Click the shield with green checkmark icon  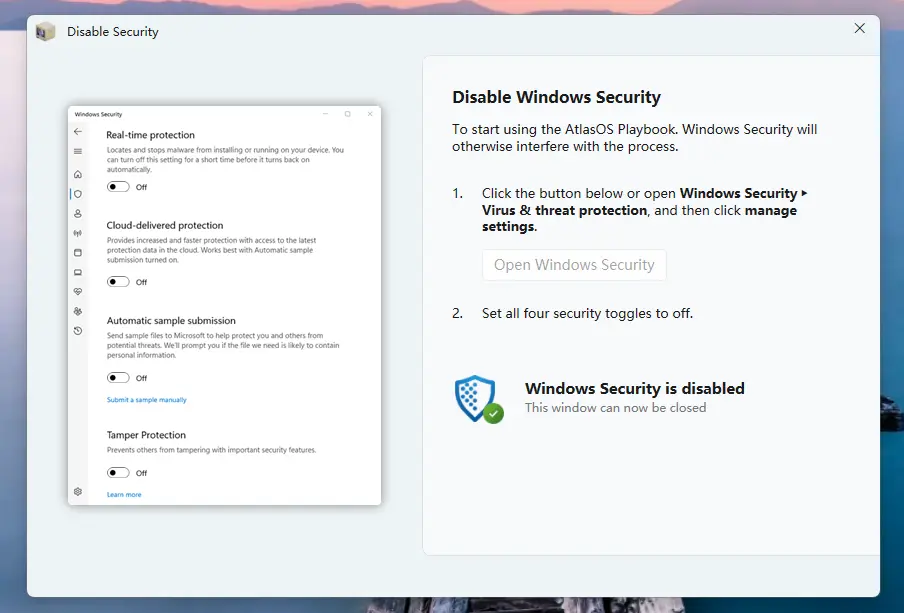click(x=479, y=399)
